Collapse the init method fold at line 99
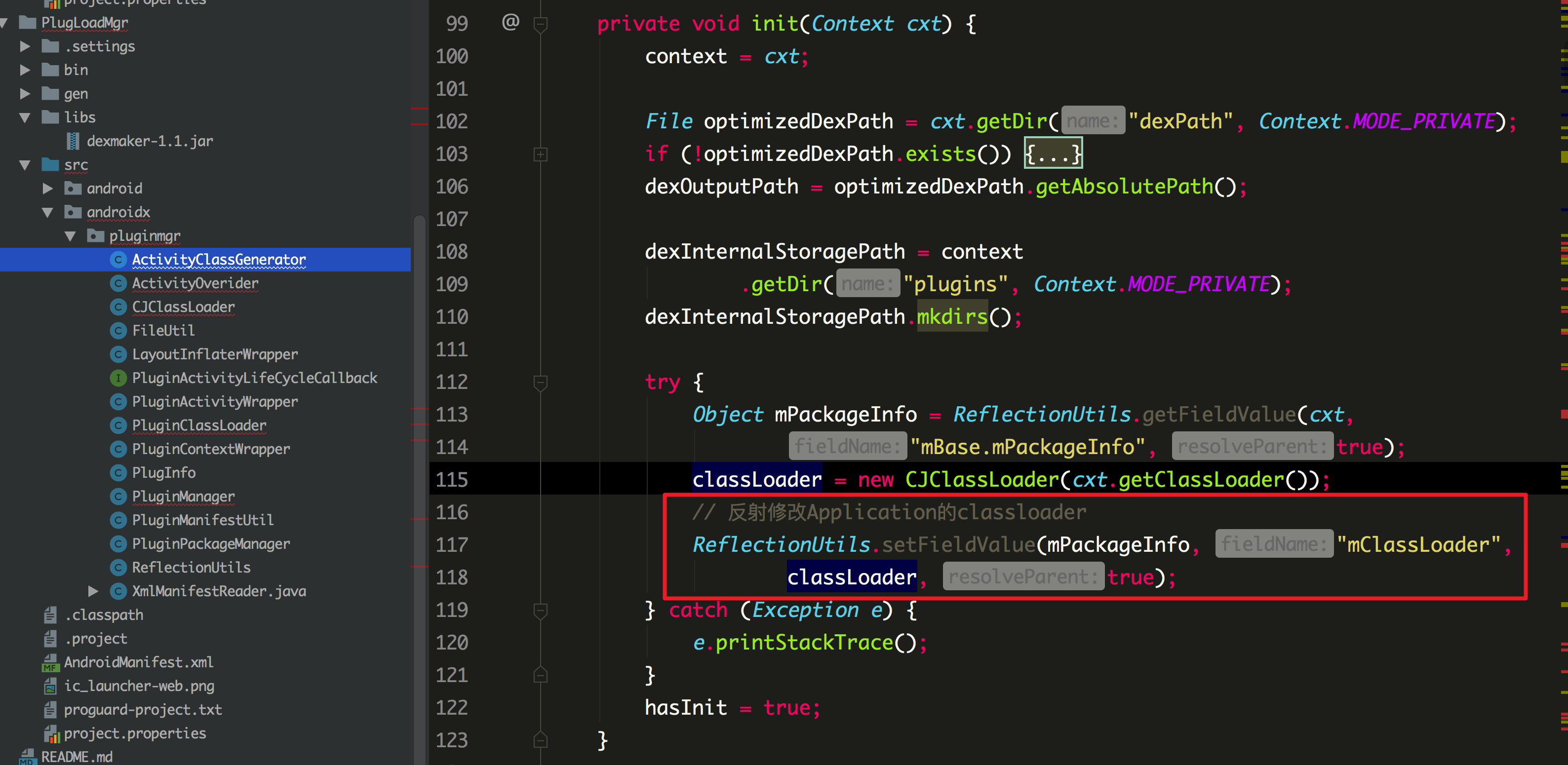The width and height of the screenshot is (1568, 765). pyautogui.click(x=540, y=24)
